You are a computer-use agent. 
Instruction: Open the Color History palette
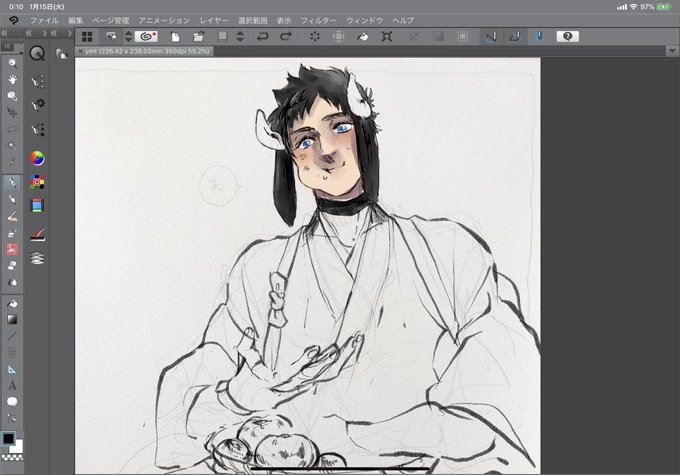pos(38,235)
